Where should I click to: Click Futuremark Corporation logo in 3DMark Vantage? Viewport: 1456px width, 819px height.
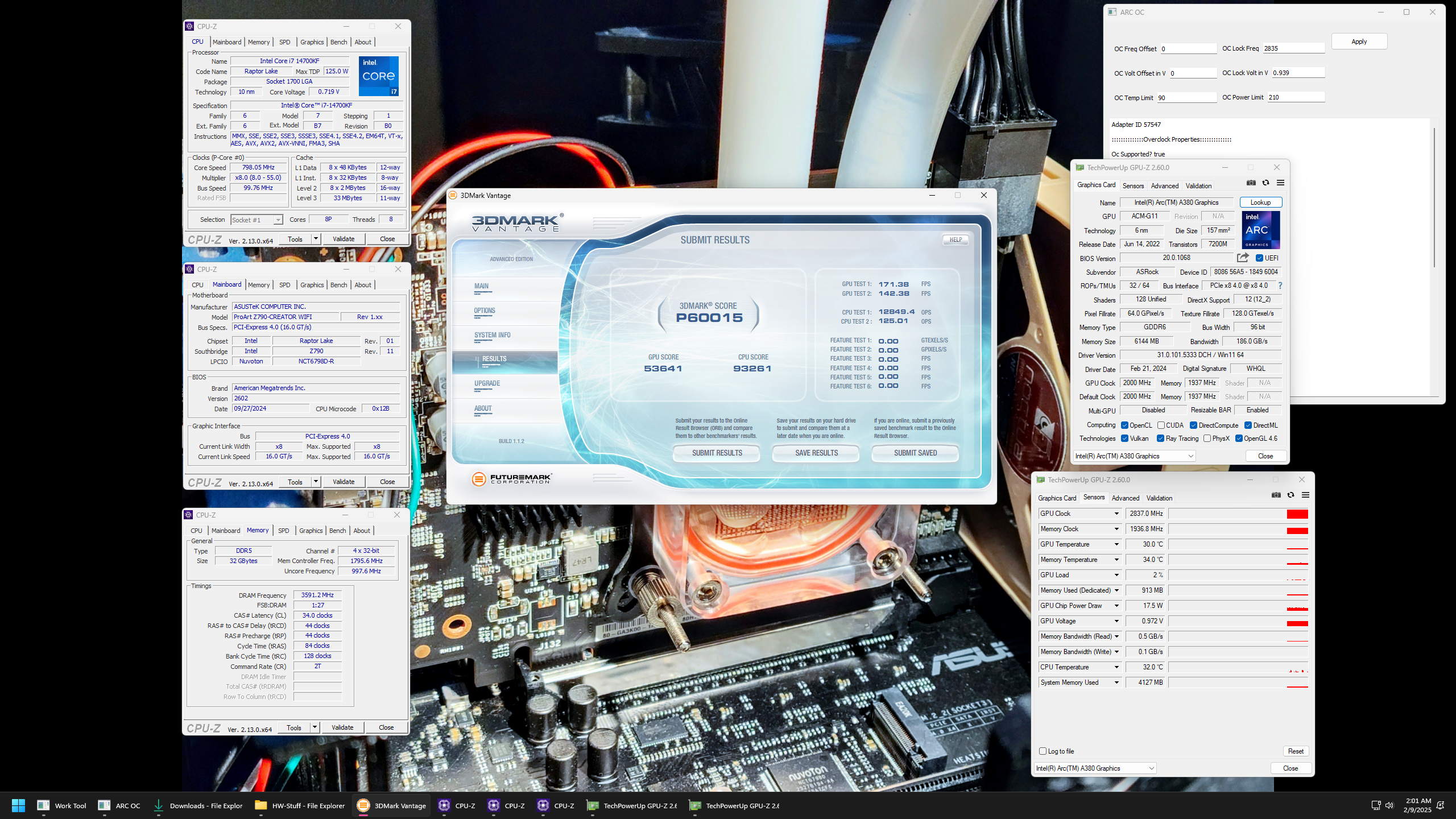pos(511,479)
